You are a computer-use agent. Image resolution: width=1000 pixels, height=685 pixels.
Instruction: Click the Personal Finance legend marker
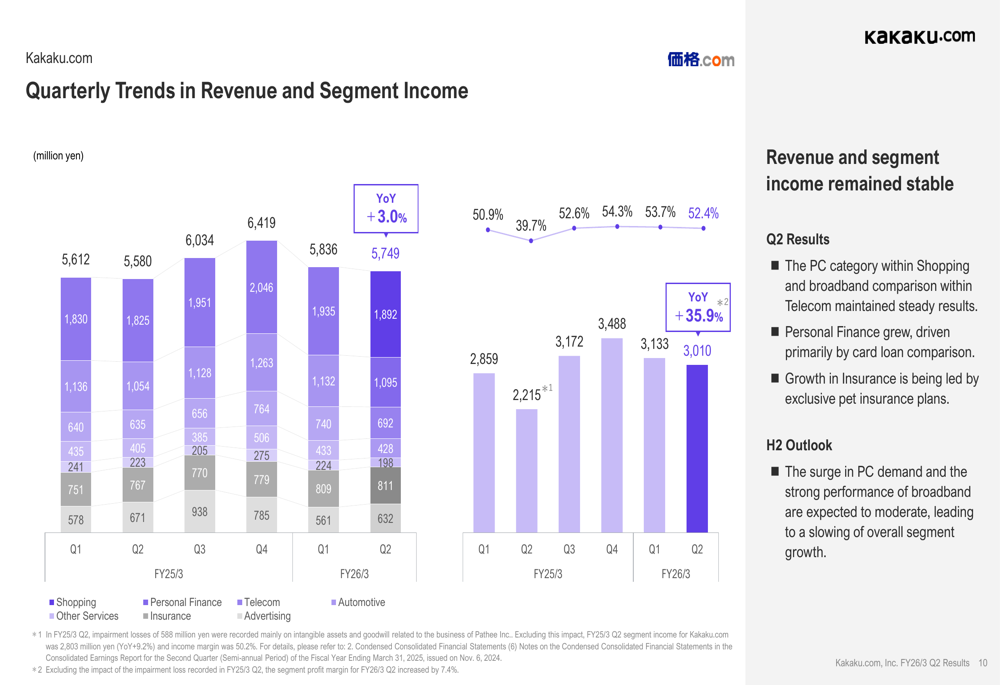tap(146, 603)
